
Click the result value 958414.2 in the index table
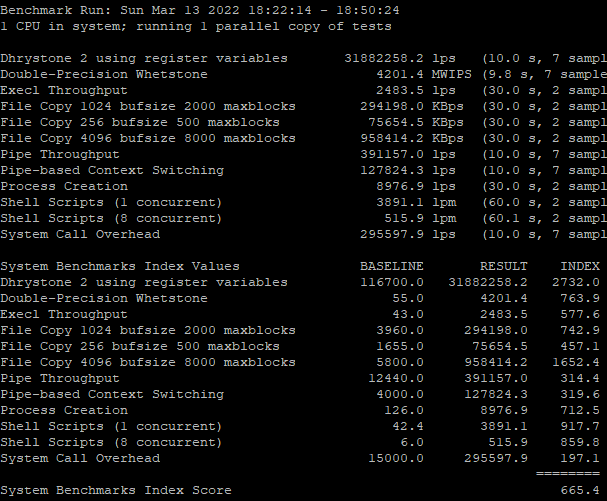pyautogui.click(x=496, y=362)
